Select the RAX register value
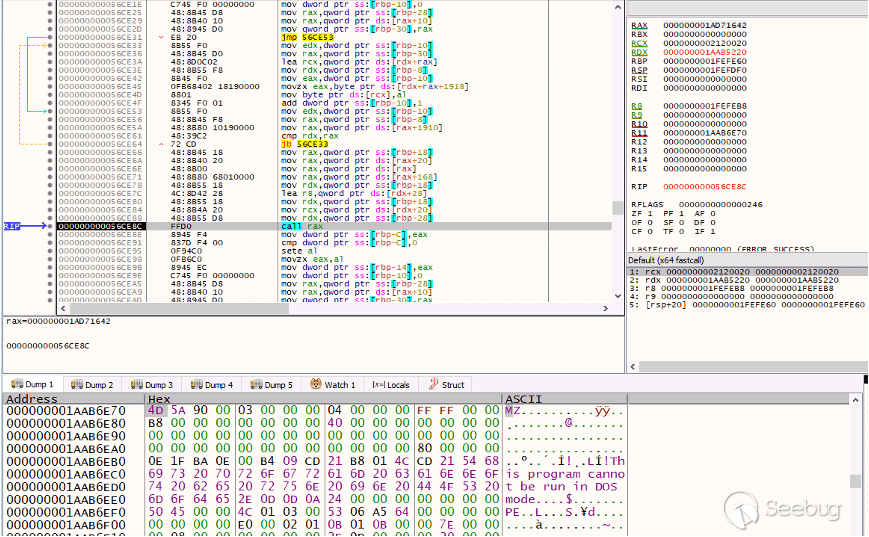This screenshot has width=869, height=537. click(704, 25)
